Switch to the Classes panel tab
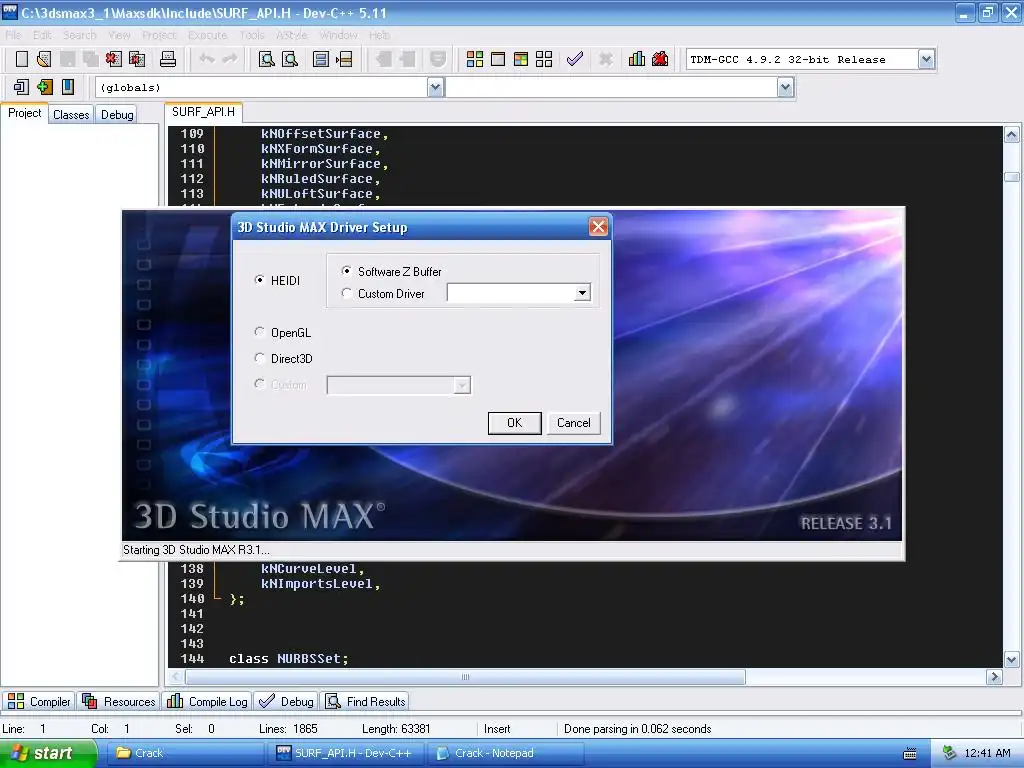The width and height of the screenshot is (1024, 768). [x=71, y=115]
